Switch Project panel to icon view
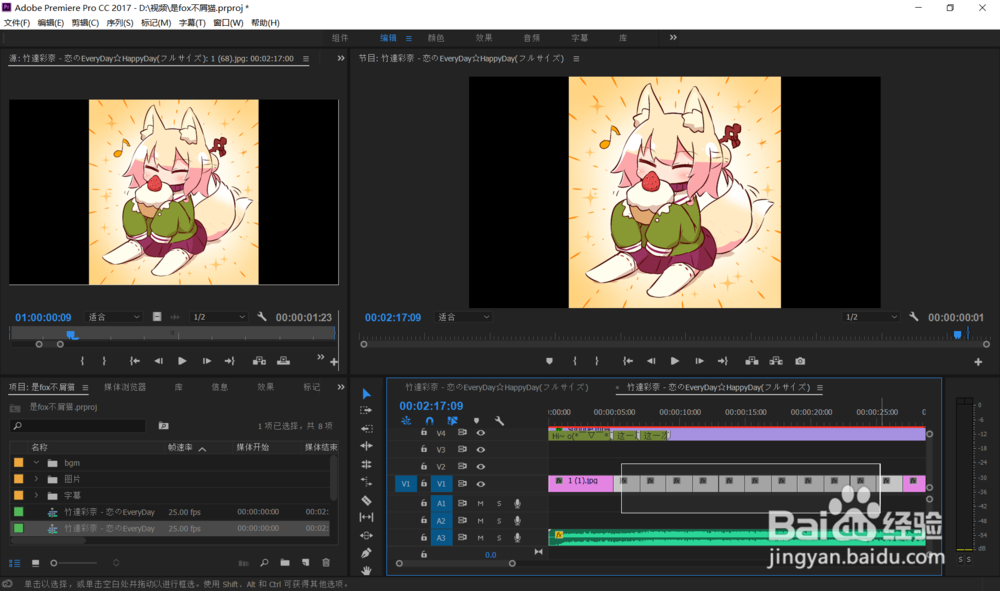Viewport: 1000px width, 591px height. (36, 563)
